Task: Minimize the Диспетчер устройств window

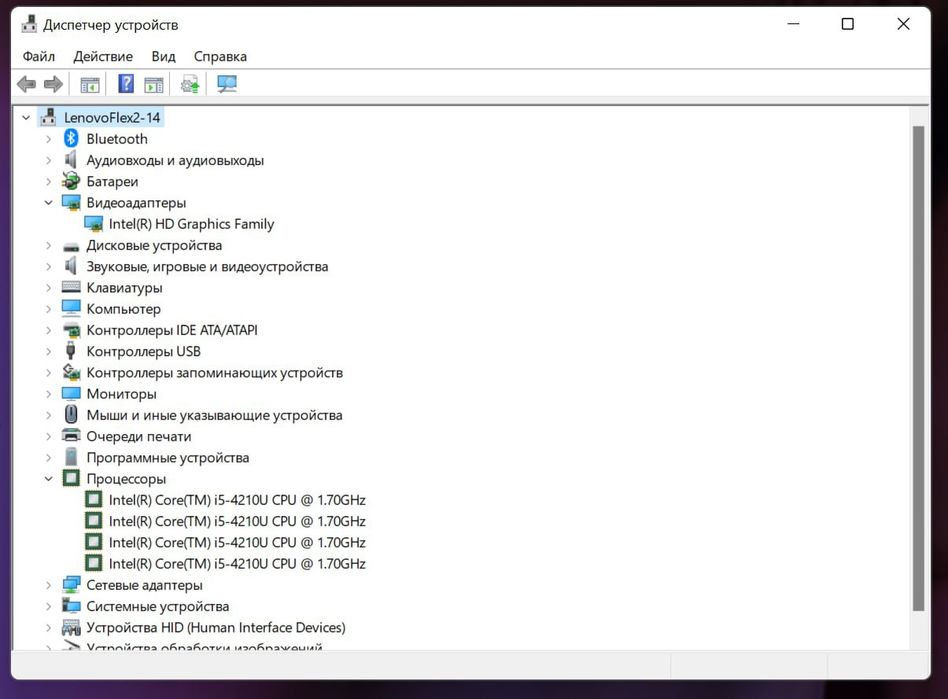Action: point(793,24)
